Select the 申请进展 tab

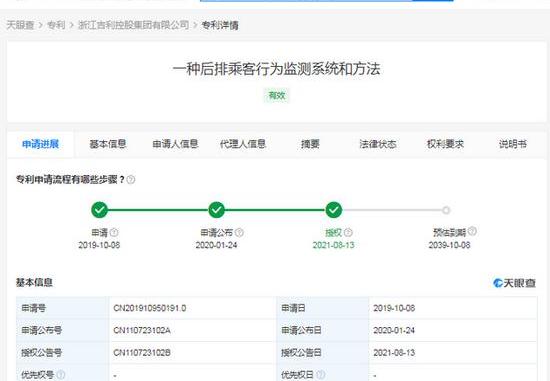(40, 144)
